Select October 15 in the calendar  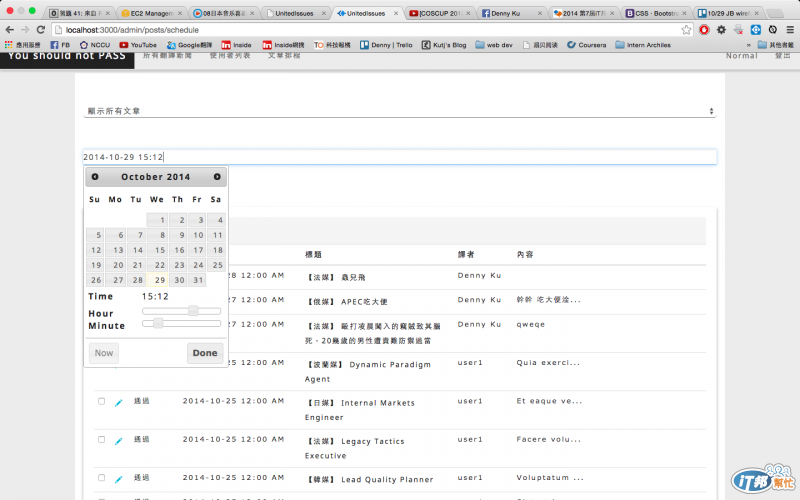point(157,250)
